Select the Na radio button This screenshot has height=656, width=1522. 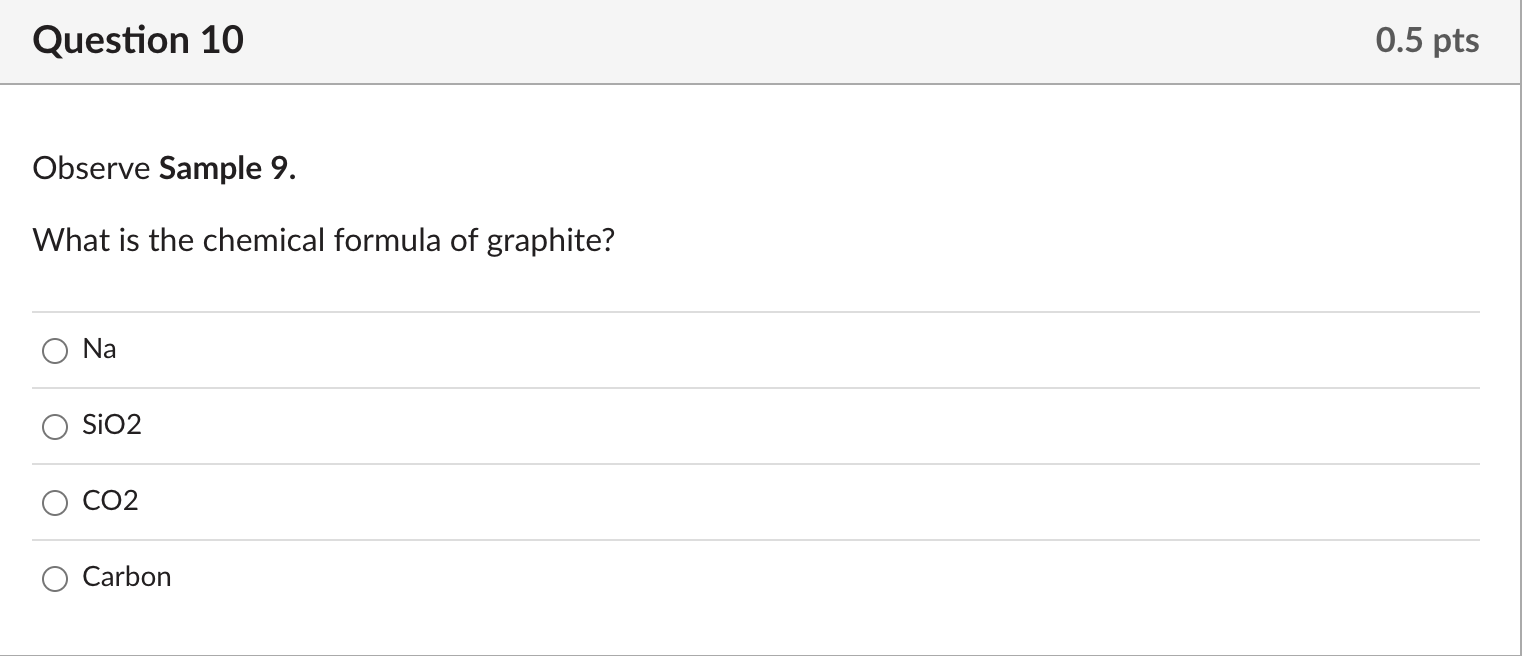tap(55, 351)
